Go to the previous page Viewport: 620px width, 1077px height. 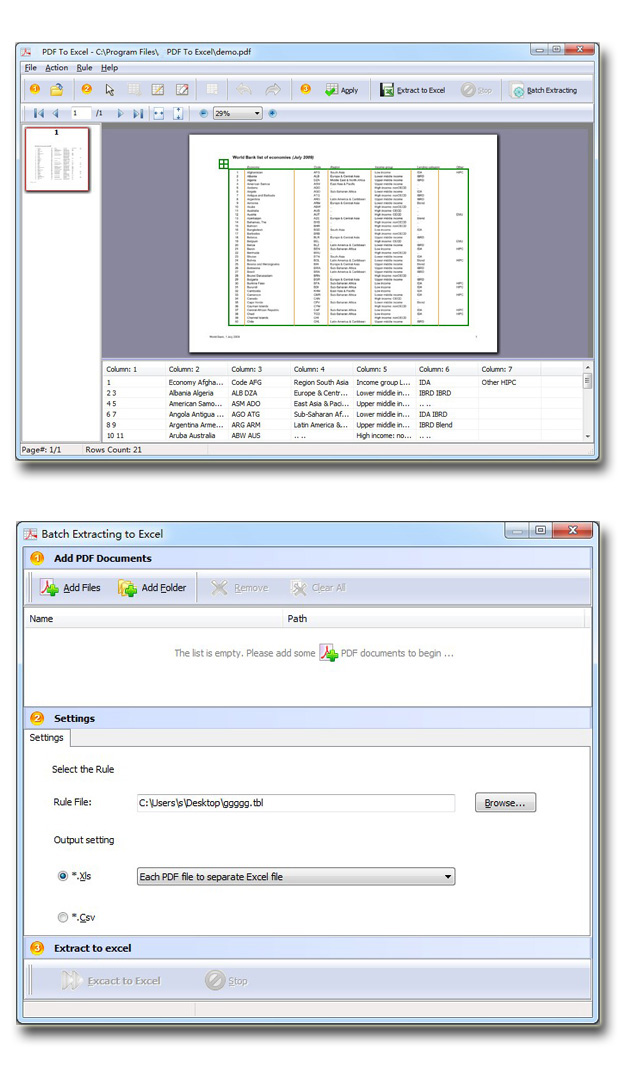[56, 113]
